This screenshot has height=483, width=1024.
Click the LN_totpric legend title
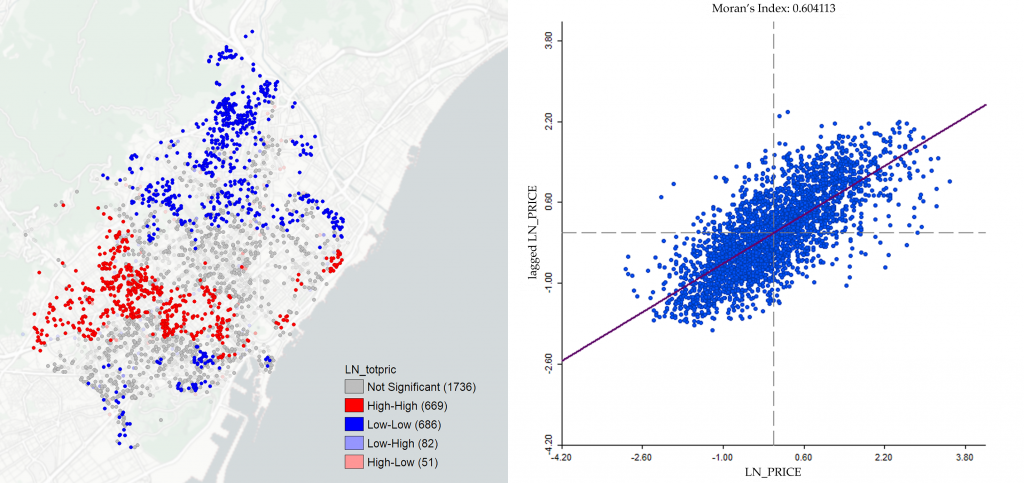point(373,370)
